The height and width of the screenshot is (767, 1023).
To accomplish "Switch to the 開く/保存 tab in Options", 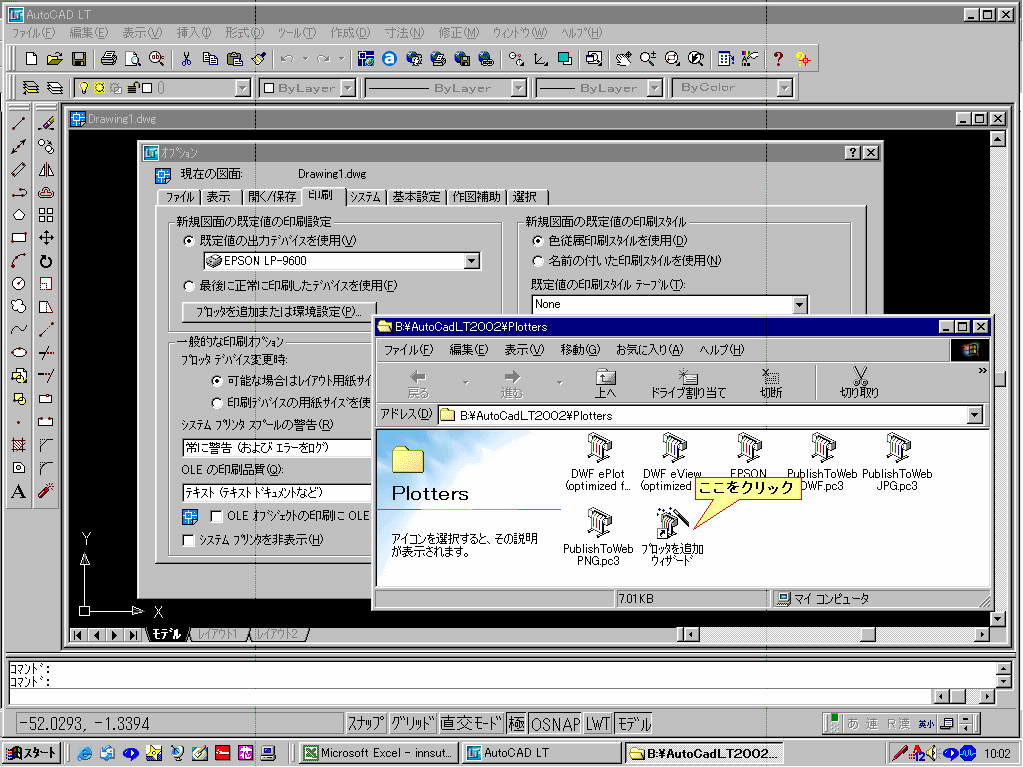I will (x=272, y=197).
